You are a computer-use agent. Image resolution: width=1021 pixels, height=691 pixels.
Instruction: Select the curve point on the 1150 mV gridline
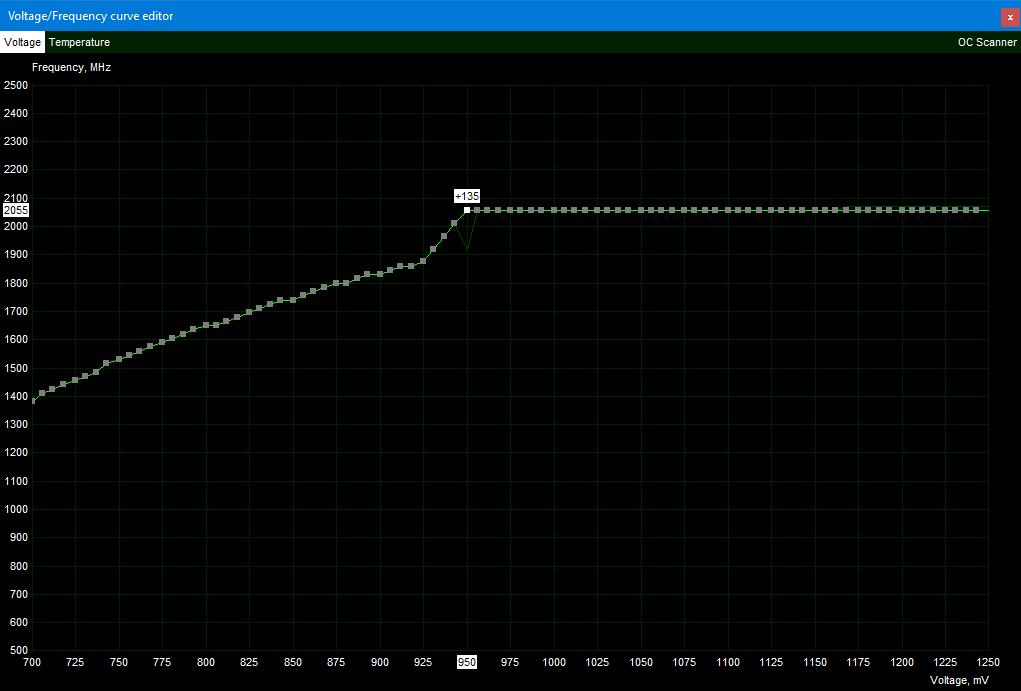815,210
